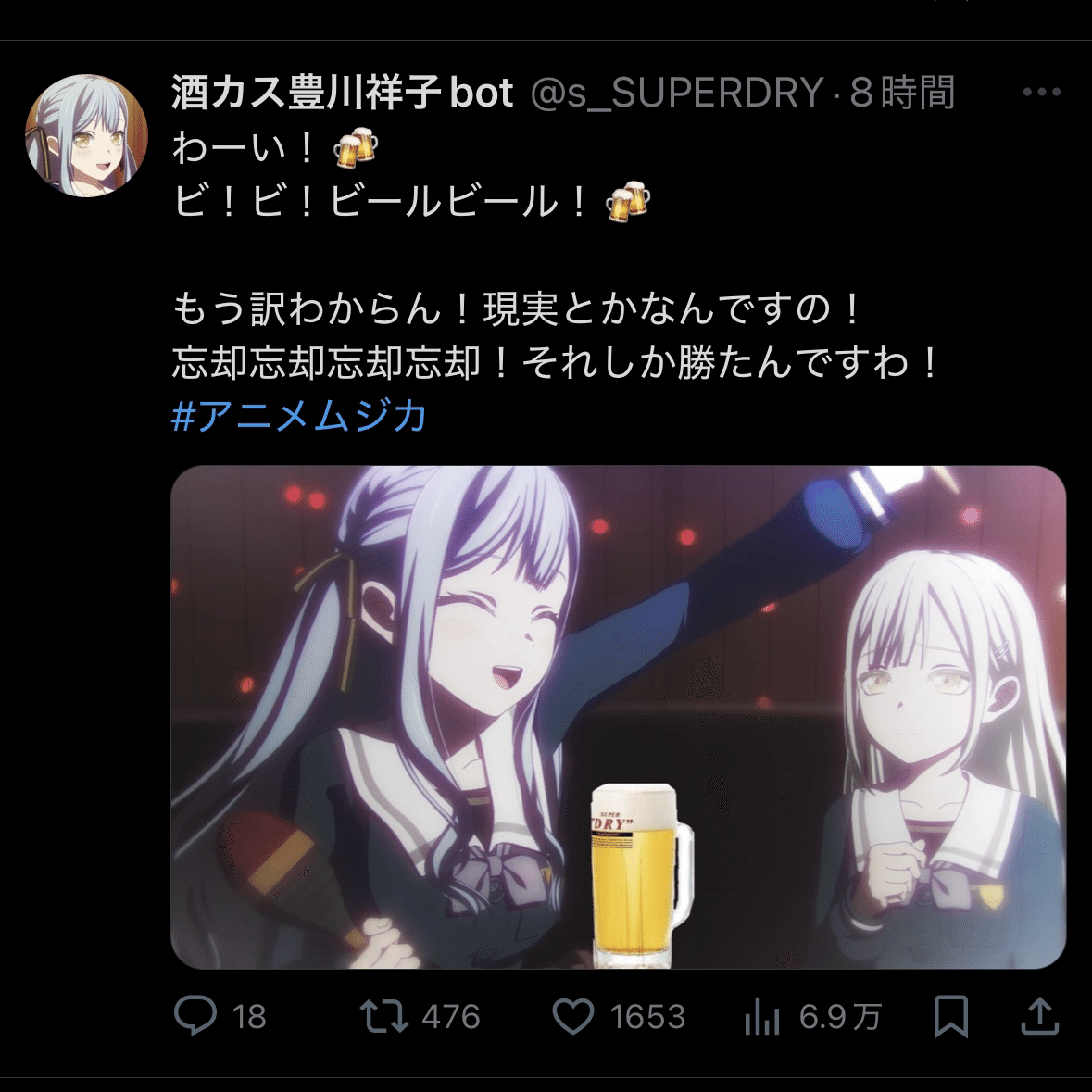Bookmark this tweet
Image resolution: width=1092 pixels, height=1092 pixels.
[950, 1017]
